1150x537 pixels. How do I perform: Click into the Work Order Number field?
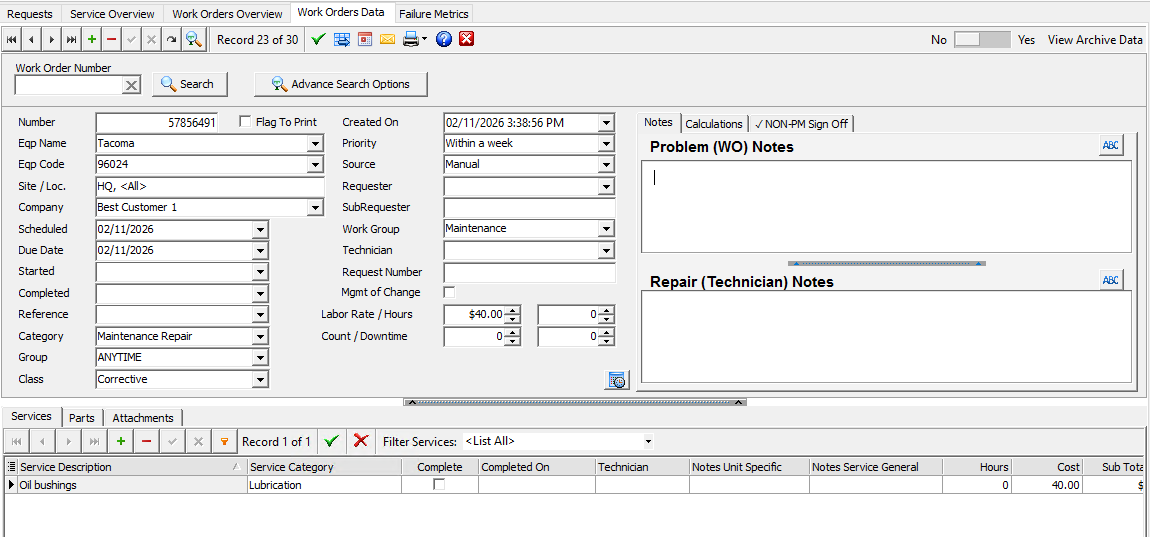click(68, 86)
